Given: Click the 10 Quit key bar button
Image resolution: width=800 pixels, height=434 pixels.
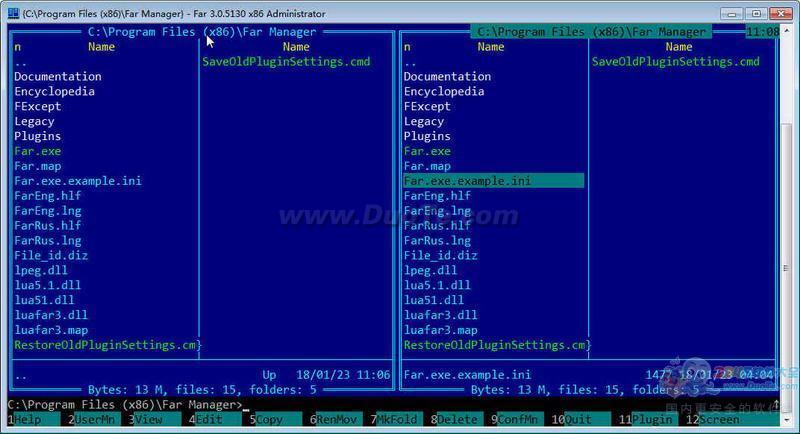Looking at the screenshot, I should coord(580,419).
